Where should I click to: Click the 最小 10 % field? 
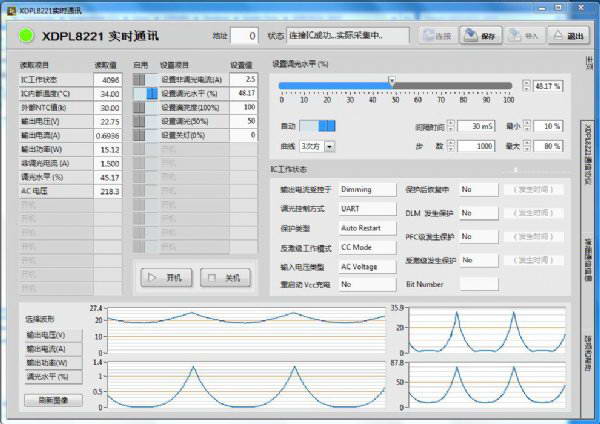point(548,126)
